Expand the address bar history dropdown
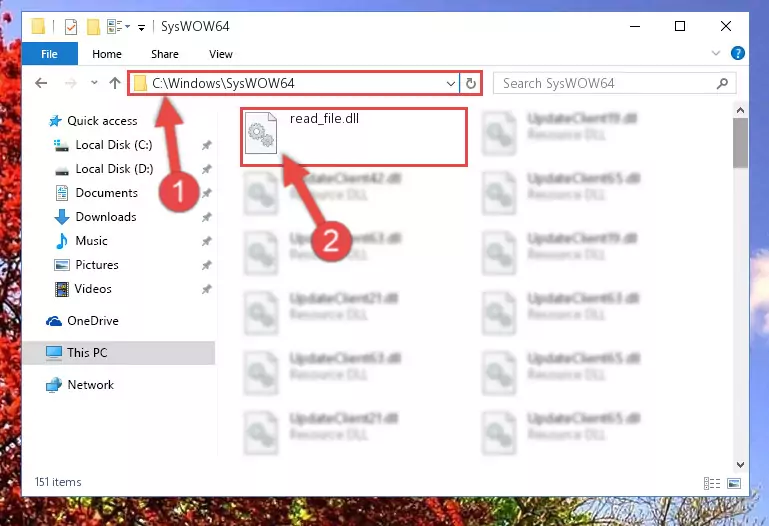The width and height of the screenshot is (769, 526). pyautogui.click(x=451, y=84)
